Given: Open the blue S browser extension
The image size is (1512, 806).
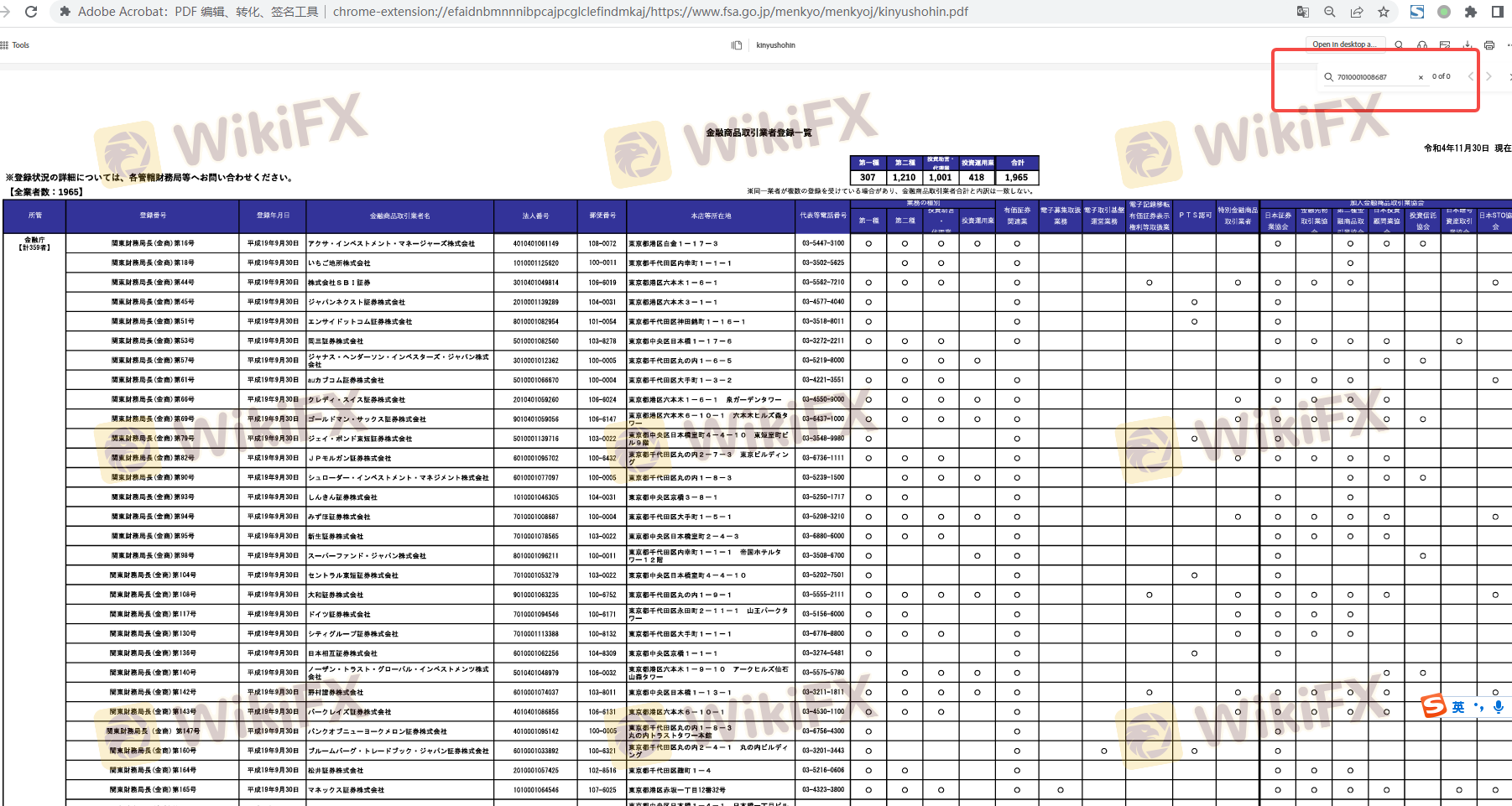Looking at the screenshot, I should point(1416,12).
